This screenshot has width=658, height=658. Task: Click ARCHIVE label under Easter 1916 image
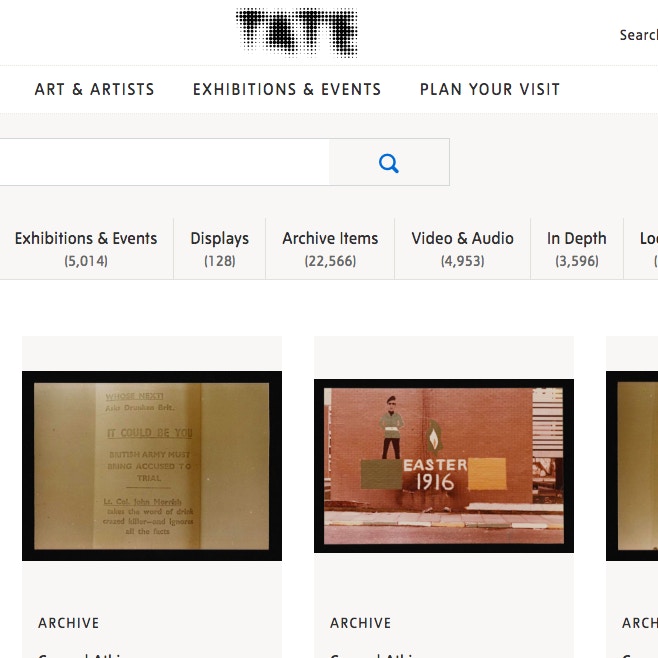361,623
